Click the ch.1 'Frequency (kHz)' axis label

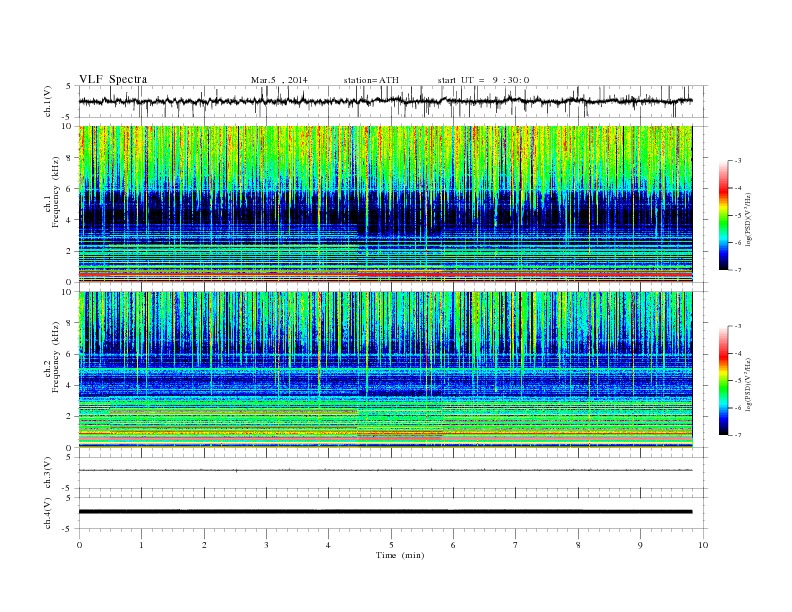(56, 192)
